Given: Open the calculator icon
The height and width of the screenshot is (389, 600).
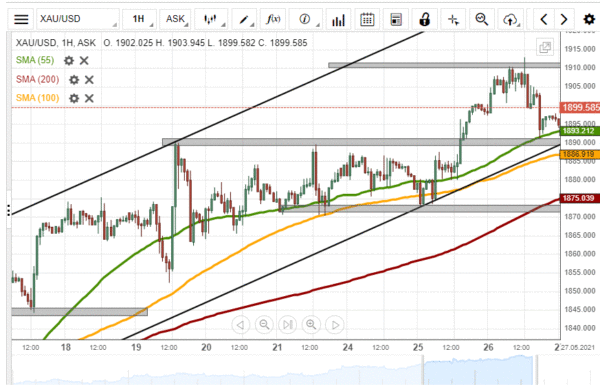Looking at the screenshot, I should point(396,19).
